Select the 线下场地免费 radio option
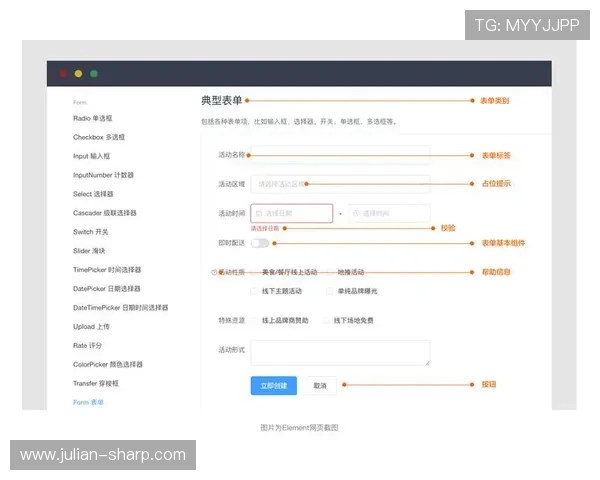The height and width of the screenshot is (480, 600). click(326, 320)
